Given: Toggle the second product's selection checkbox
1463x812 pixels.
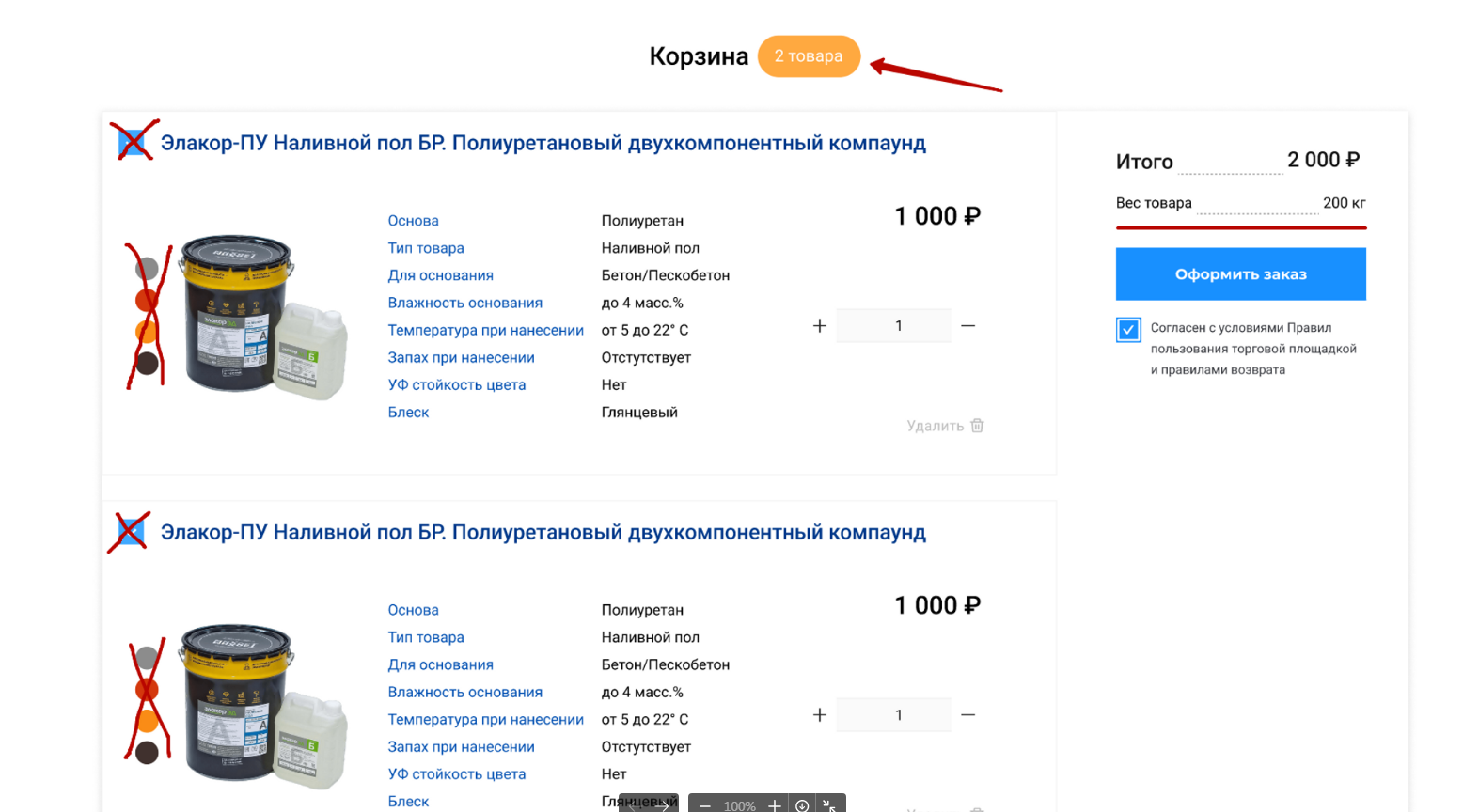Looking at the screenshot, I should tap(132, 532).
